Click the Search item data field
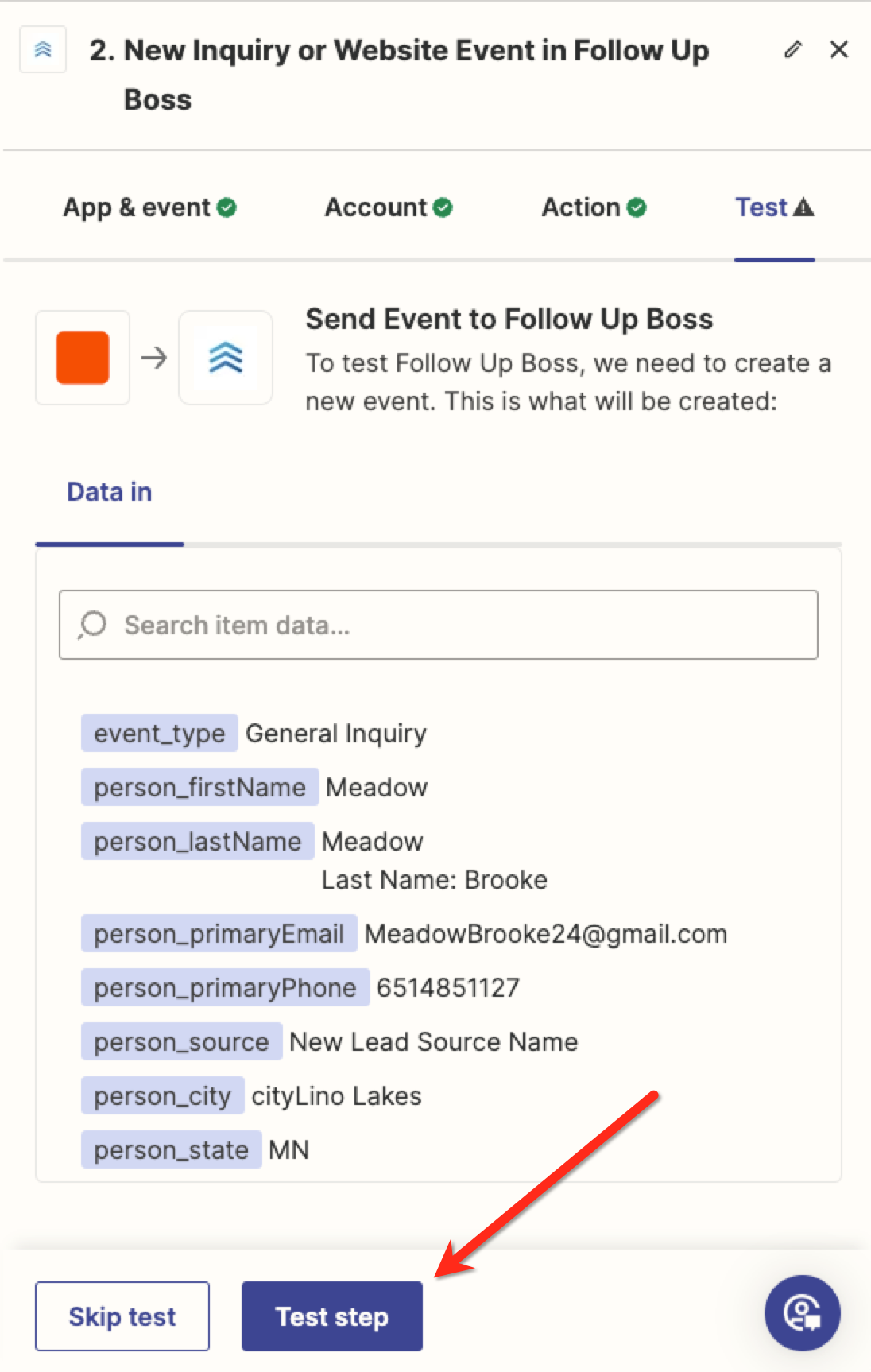Image resolution: width=871 pixels, height=1372 pixels. click(439, 625)
